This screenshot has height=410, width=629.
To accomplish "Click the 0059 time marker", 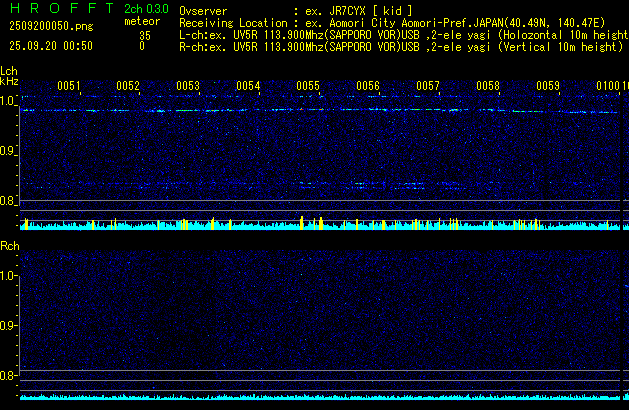I will click(548, 86).
